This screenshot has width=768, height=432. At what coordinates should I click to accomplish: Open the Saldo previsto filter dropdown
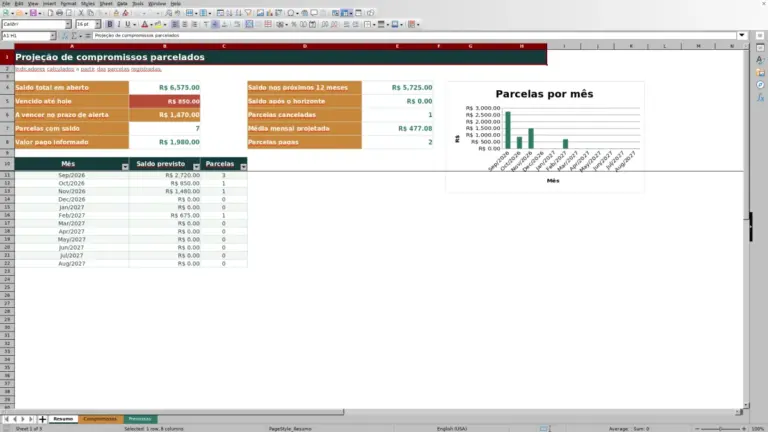[x=196, y=167]
